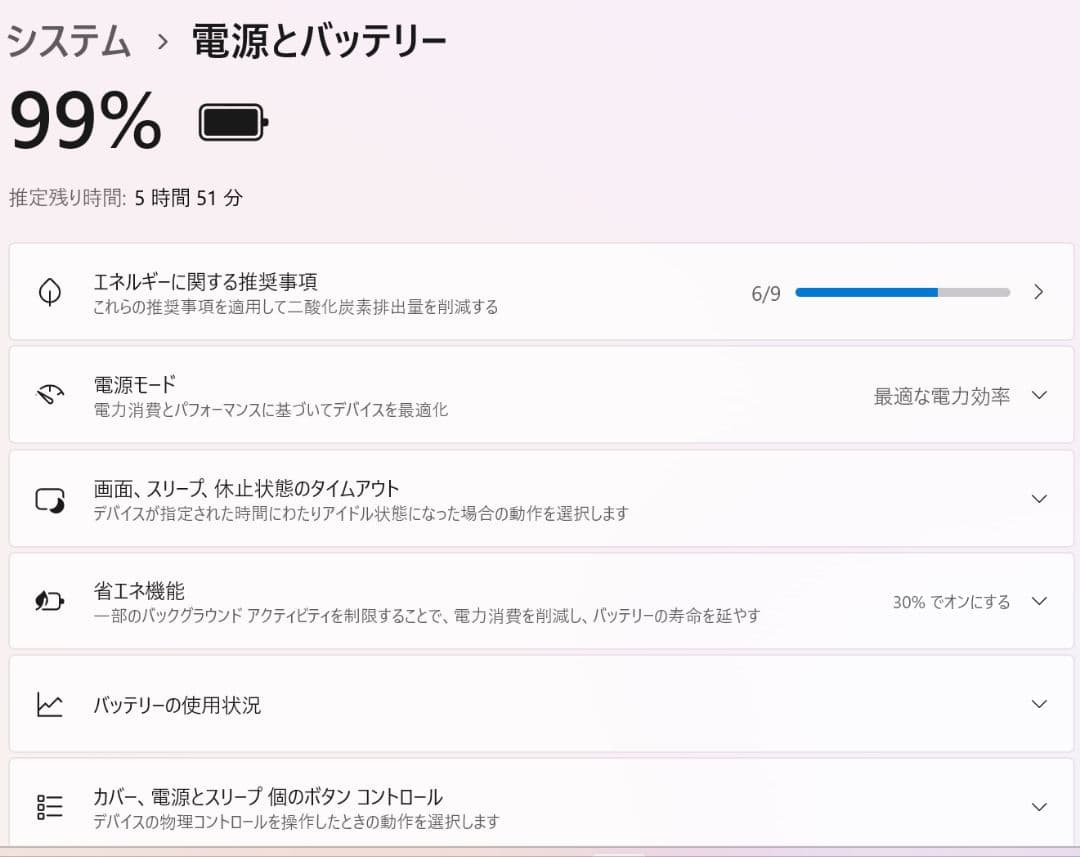Expand the 画面、スリープ、休止状態のタイムアウト section
Screen dimensions: 1080x857
tap(1038, 497)
